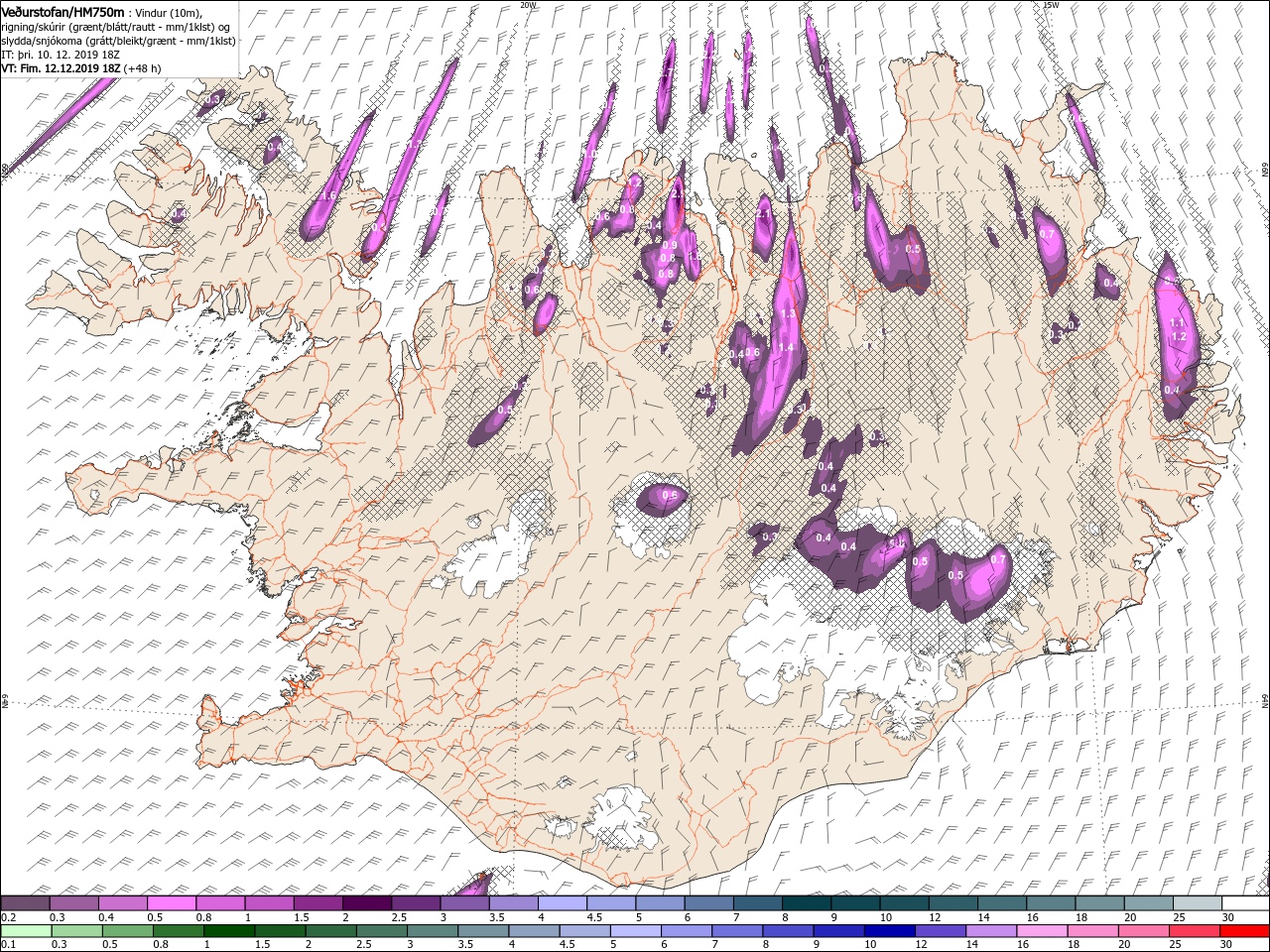Image resolution: width=1270 pixels, height=952 pixels.
Task: Click the '30' label under the upper legend row
Action: coord(1227,917)
